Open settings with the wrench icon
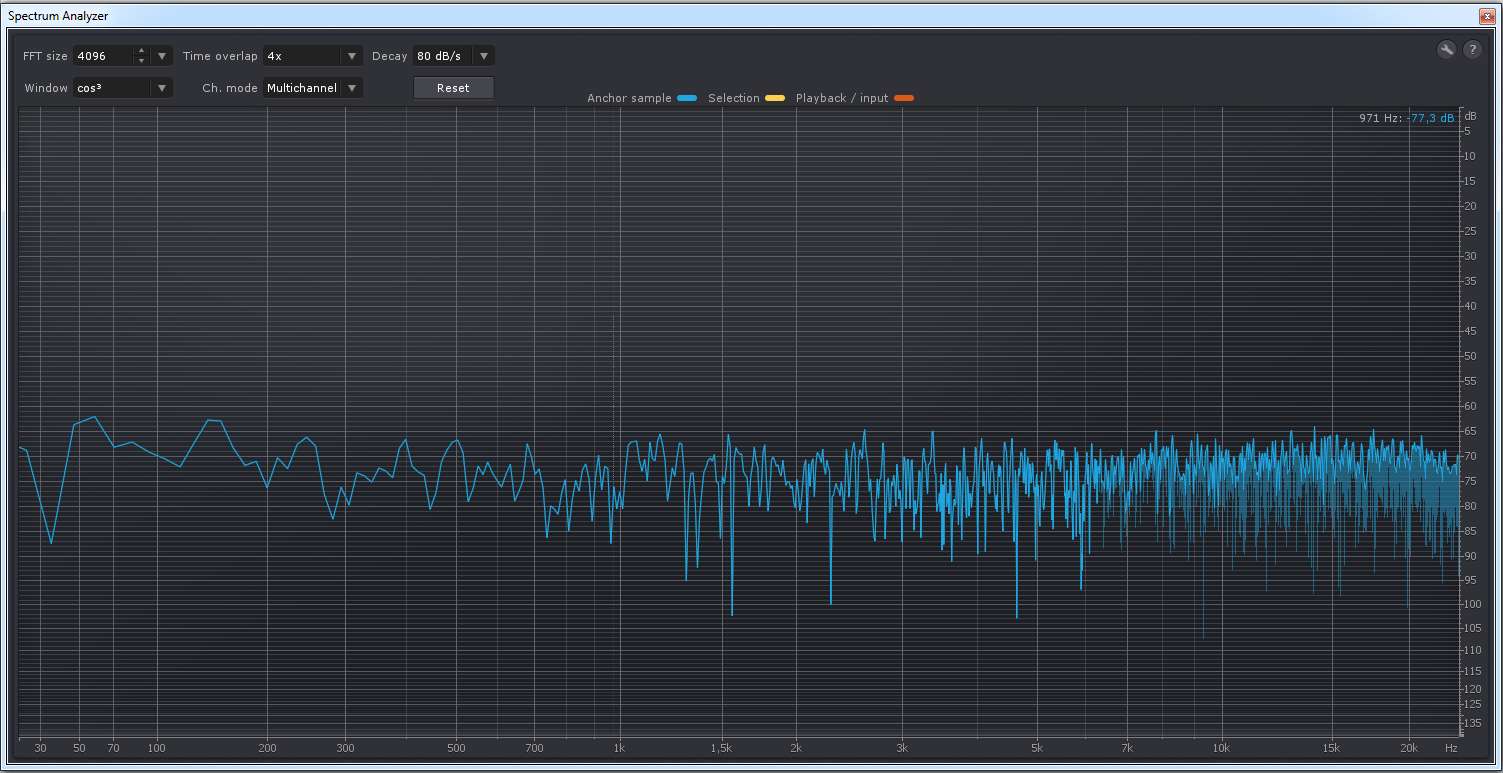The width and height of the screenshot is (1503, 773). [1446, 50]
